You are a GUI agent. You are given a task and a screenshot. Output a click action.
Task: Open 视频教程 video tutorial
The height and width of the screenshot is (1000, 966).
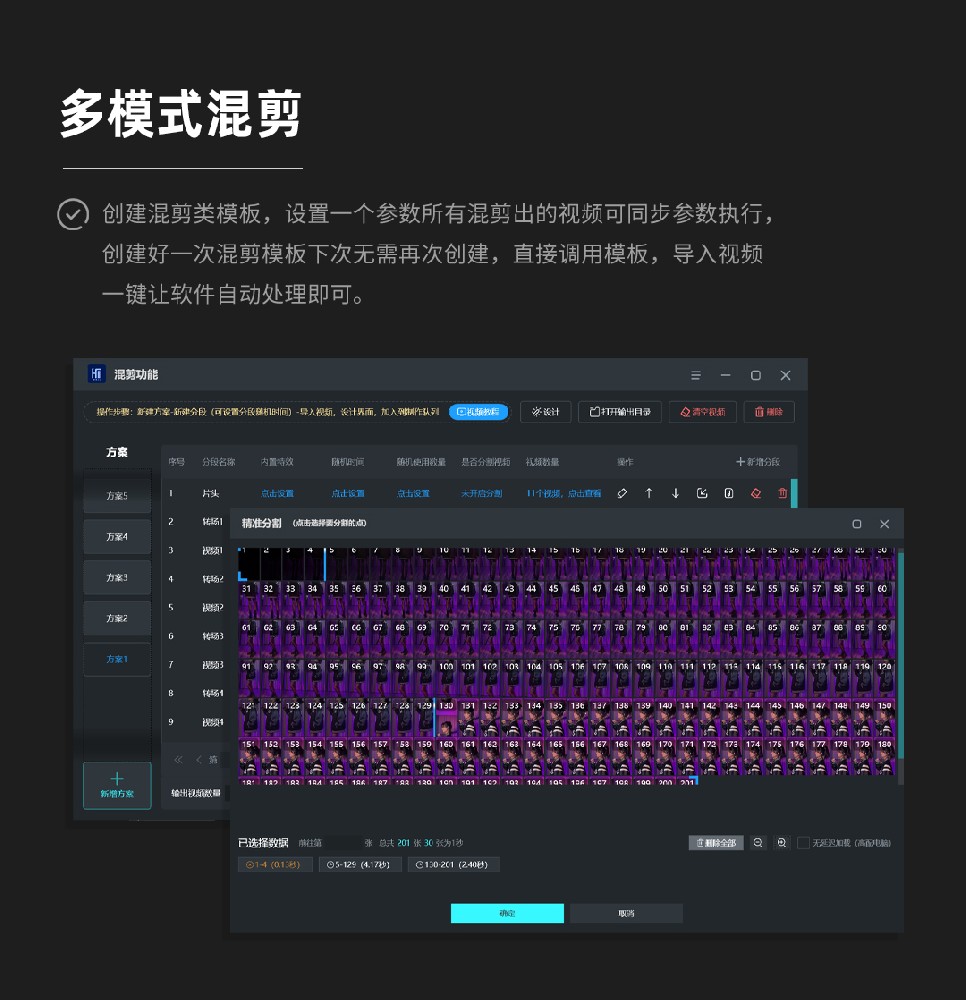point(478,412)
